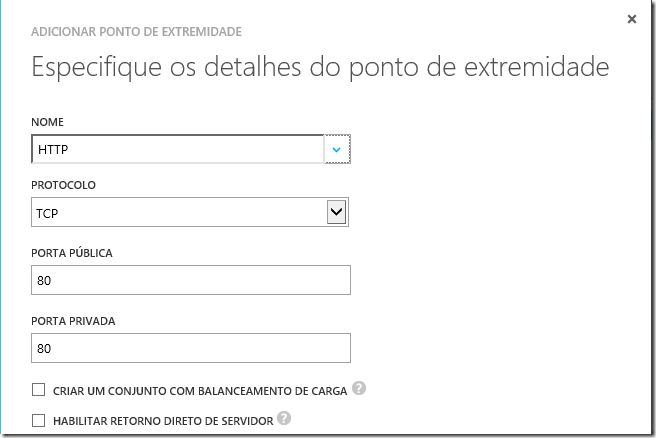Enable Criar um conjunto com balanceamento checkbox
The width and height of the screenshot is (656, 438).
[x=39, y=390]
